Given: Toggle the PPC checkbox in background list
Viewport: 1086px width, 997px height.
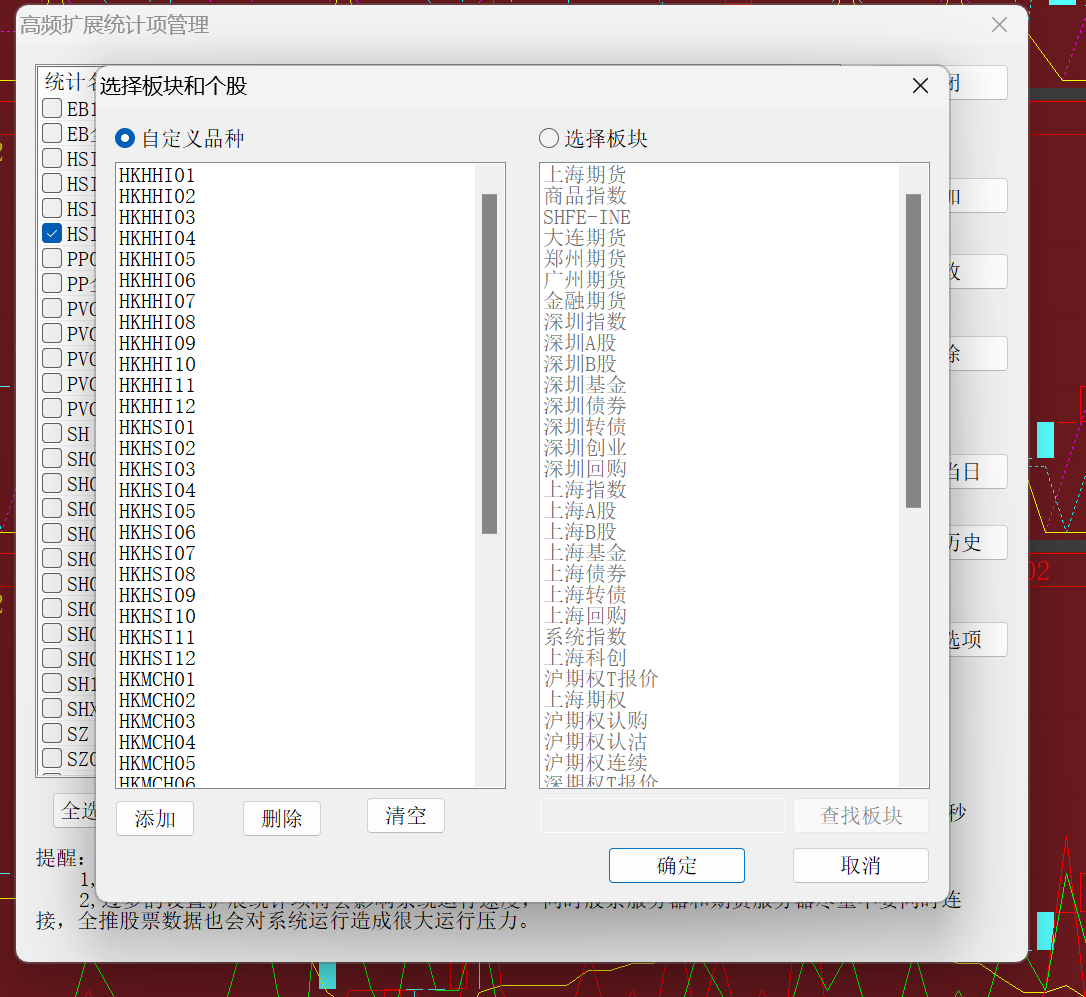Looking at the screenshot, I should coord(52,258).
